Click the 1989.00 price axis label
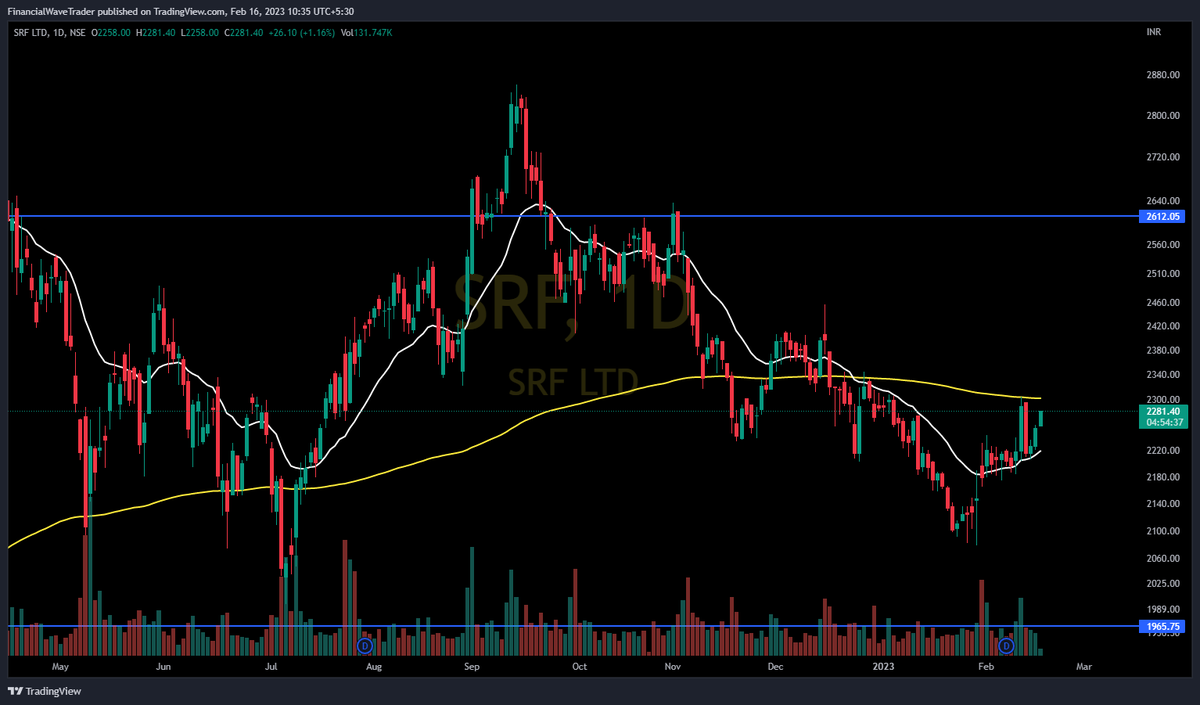1200x705 pixels. (1164, 609)
